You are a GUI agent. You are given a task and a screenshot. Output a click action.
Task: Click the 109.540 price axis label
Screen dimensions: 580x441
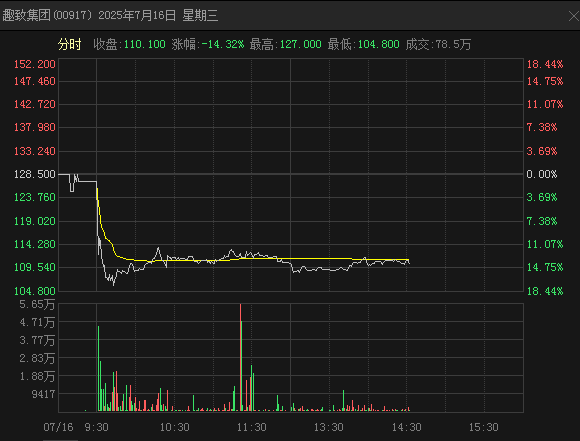coord(35,267)
